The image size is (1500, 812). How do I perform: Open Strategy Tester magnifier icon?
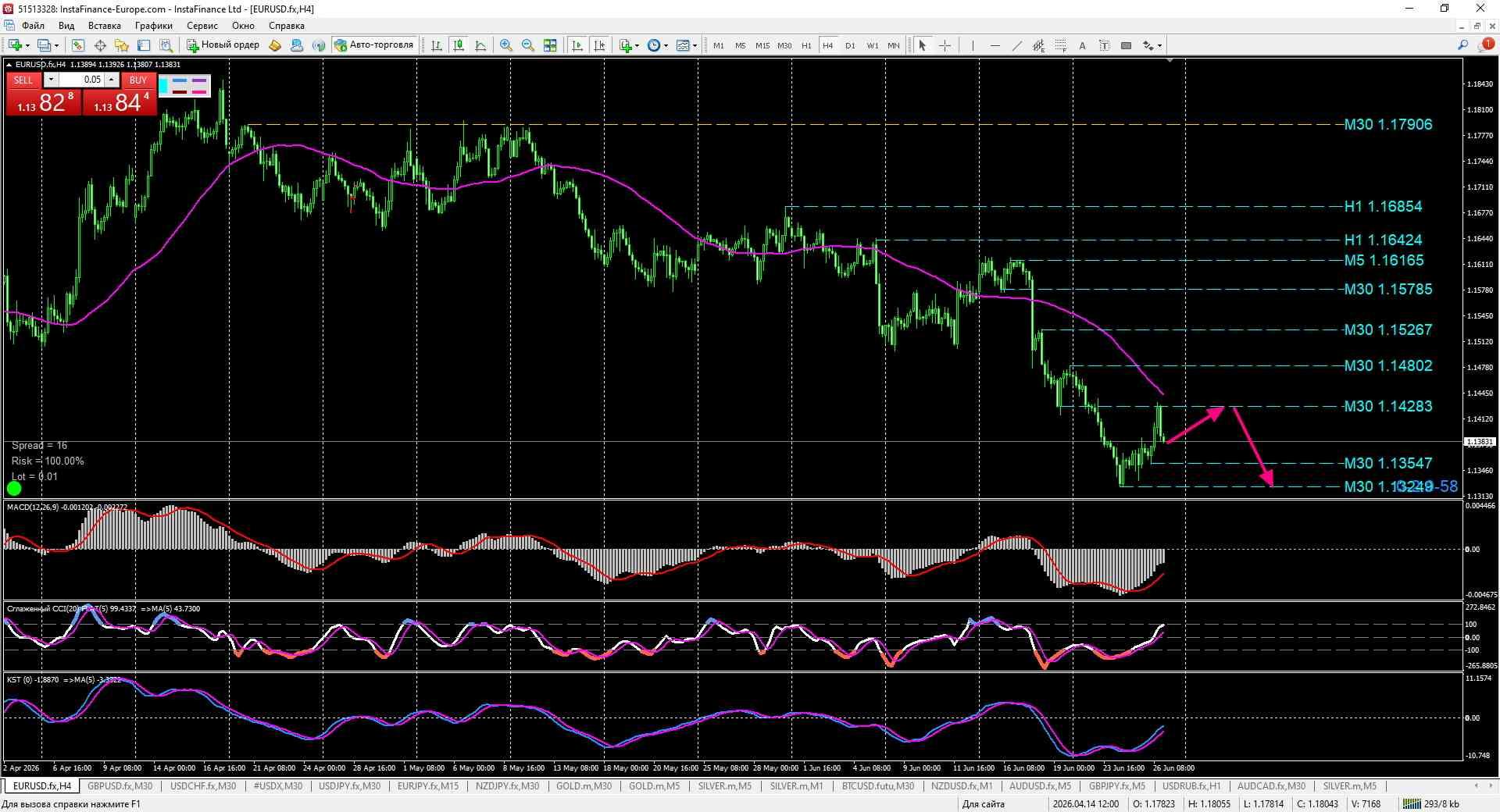166,45
